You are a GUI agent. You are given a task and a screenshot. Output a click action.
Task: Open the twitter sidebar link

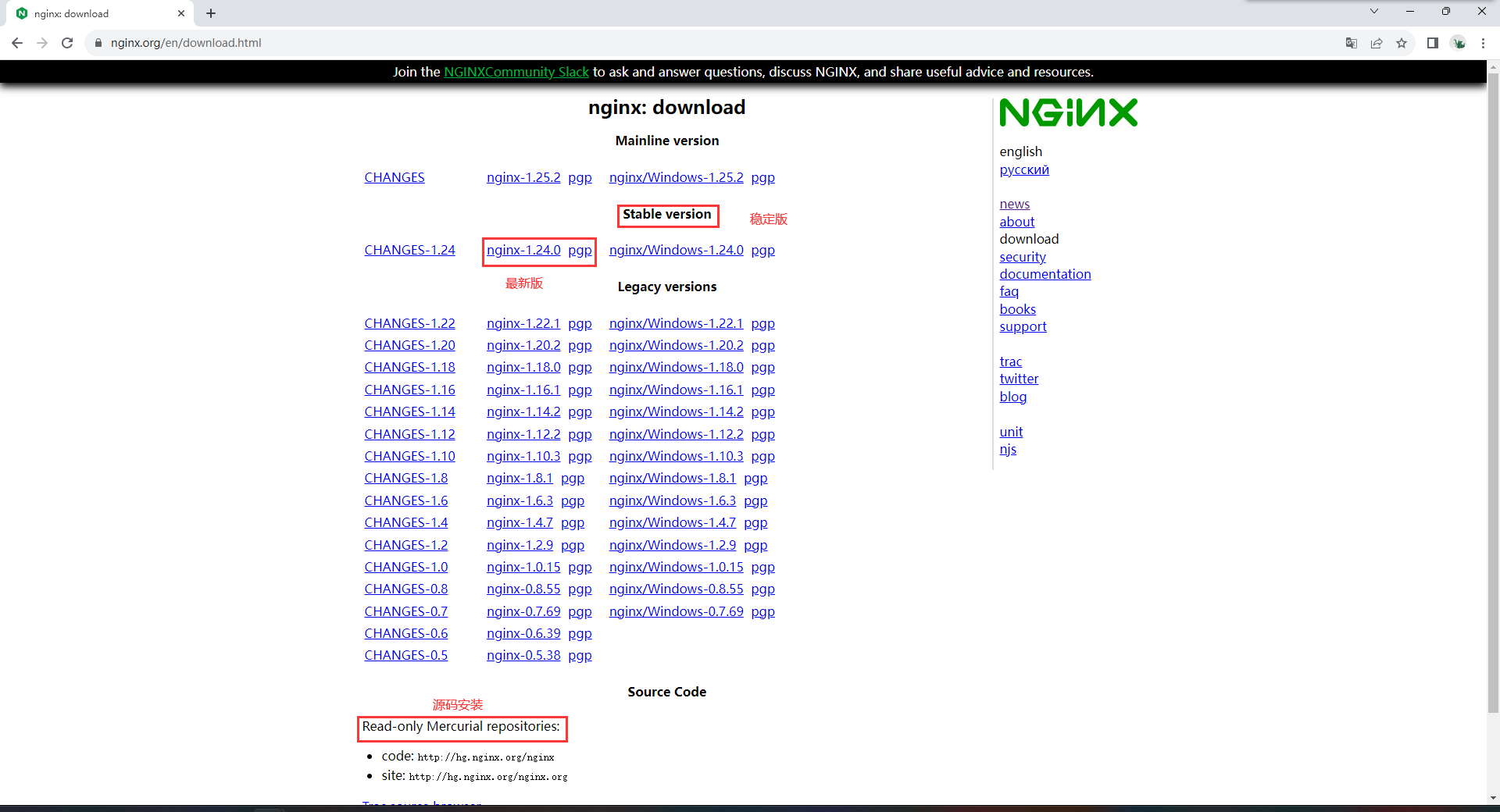[x=1019, y=379]
